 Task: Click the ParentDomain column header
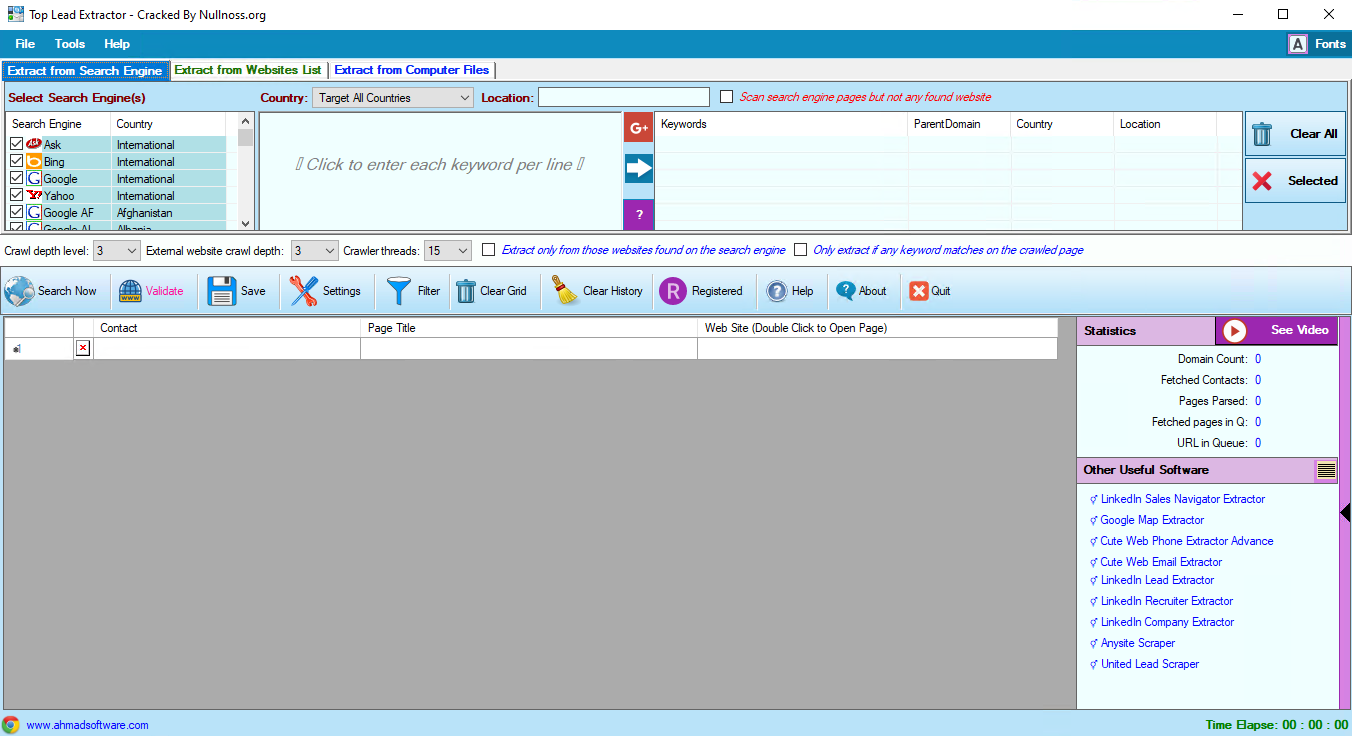click(960, 124)
